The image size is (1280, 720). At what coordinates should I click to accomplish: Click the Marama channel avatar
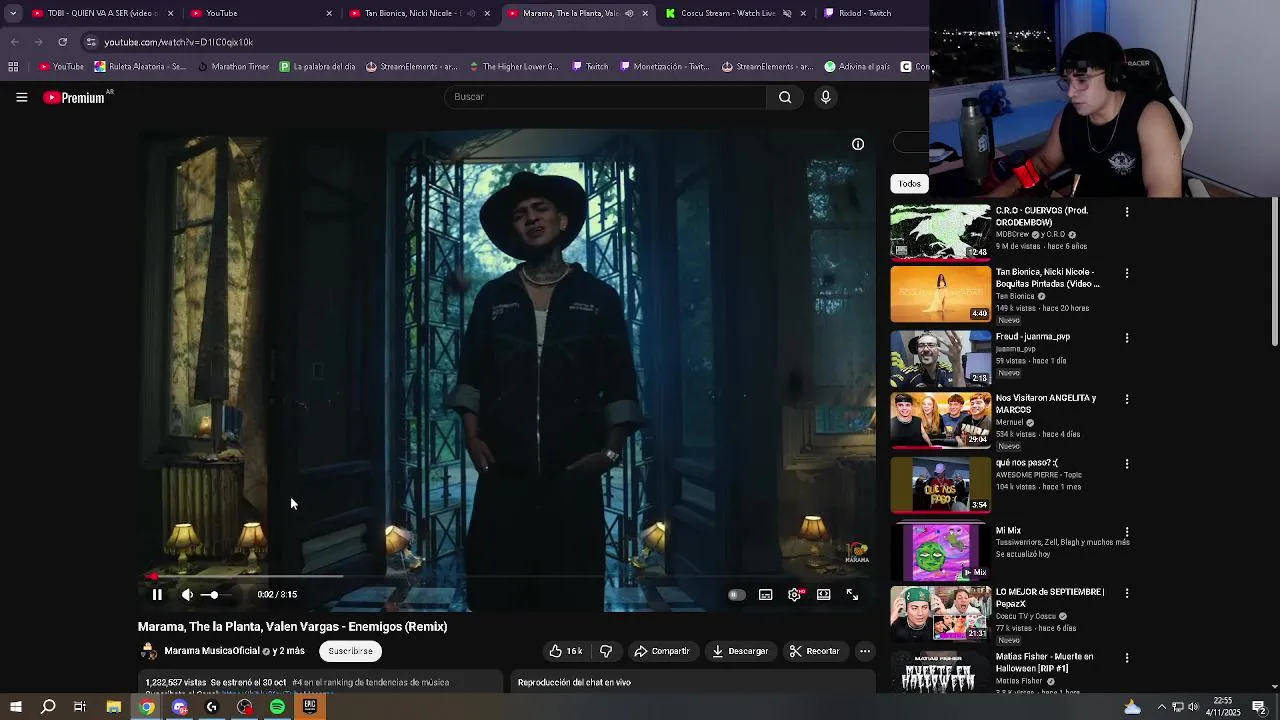148,651
